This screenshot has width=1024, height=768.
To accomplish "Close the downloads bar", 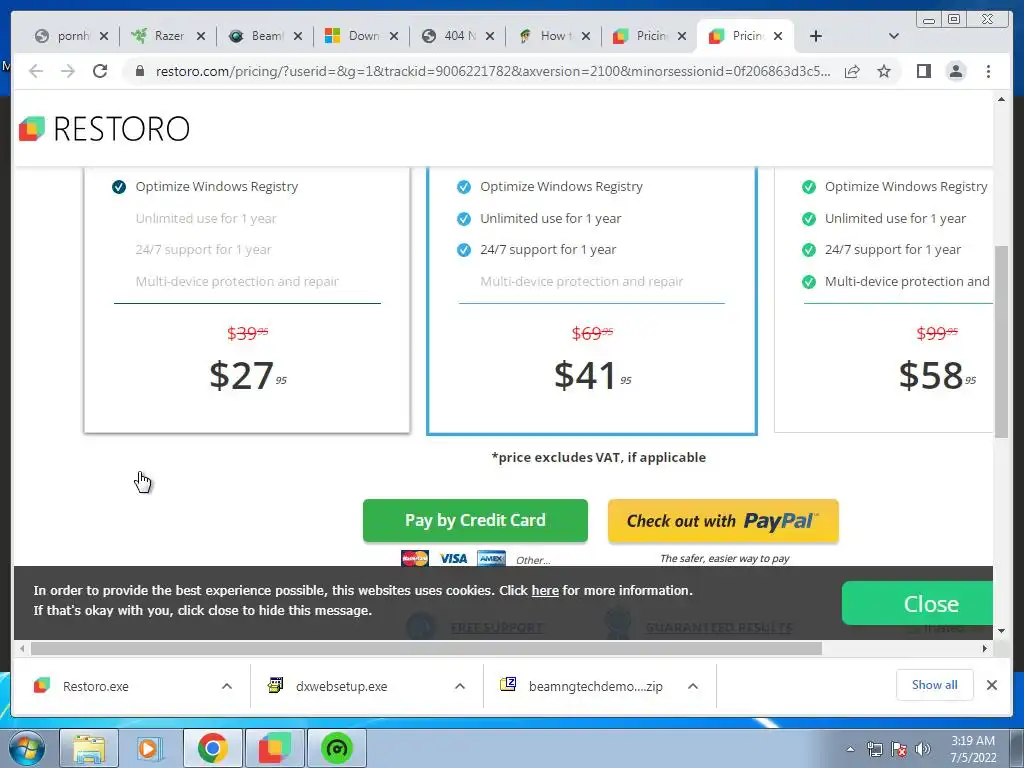I will (x=991, y=685).
